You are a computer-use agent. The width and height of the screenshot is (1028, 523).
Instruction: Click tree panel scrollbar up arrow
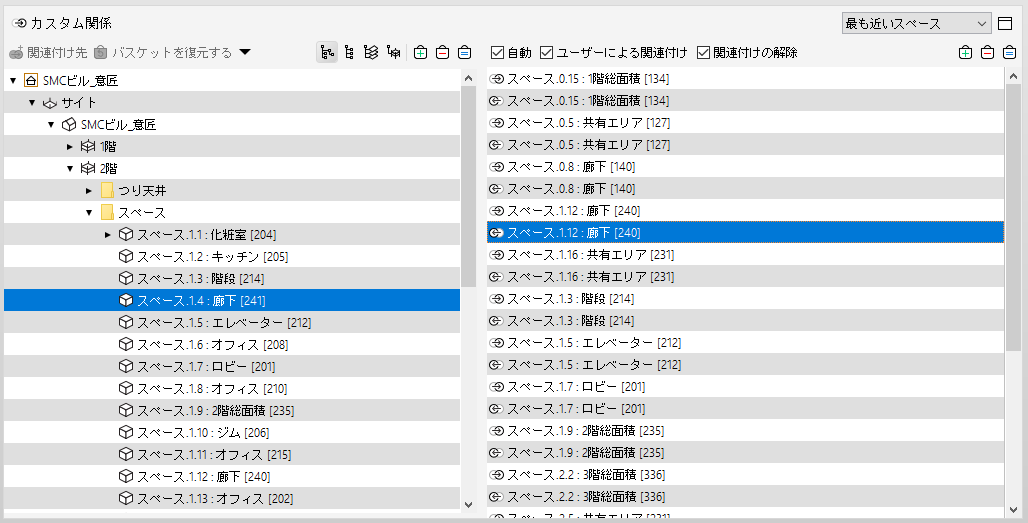[468, 78]
